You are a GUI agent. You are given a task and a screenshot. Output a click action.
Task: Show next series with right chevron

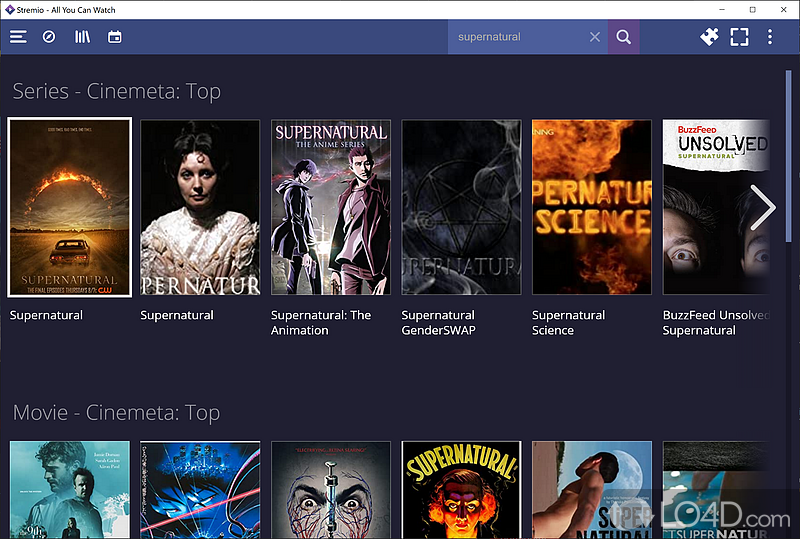click(x=763, y=207)
